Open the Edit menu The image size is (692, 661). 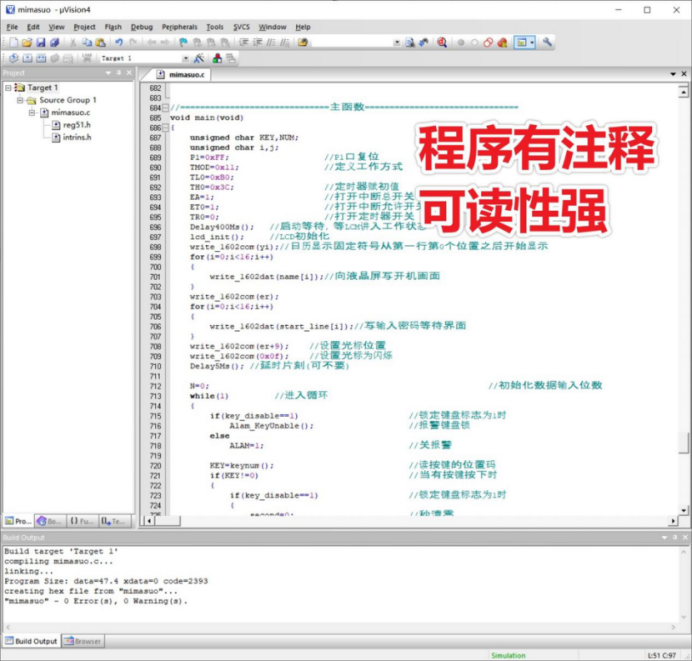[x=33, y=27]
